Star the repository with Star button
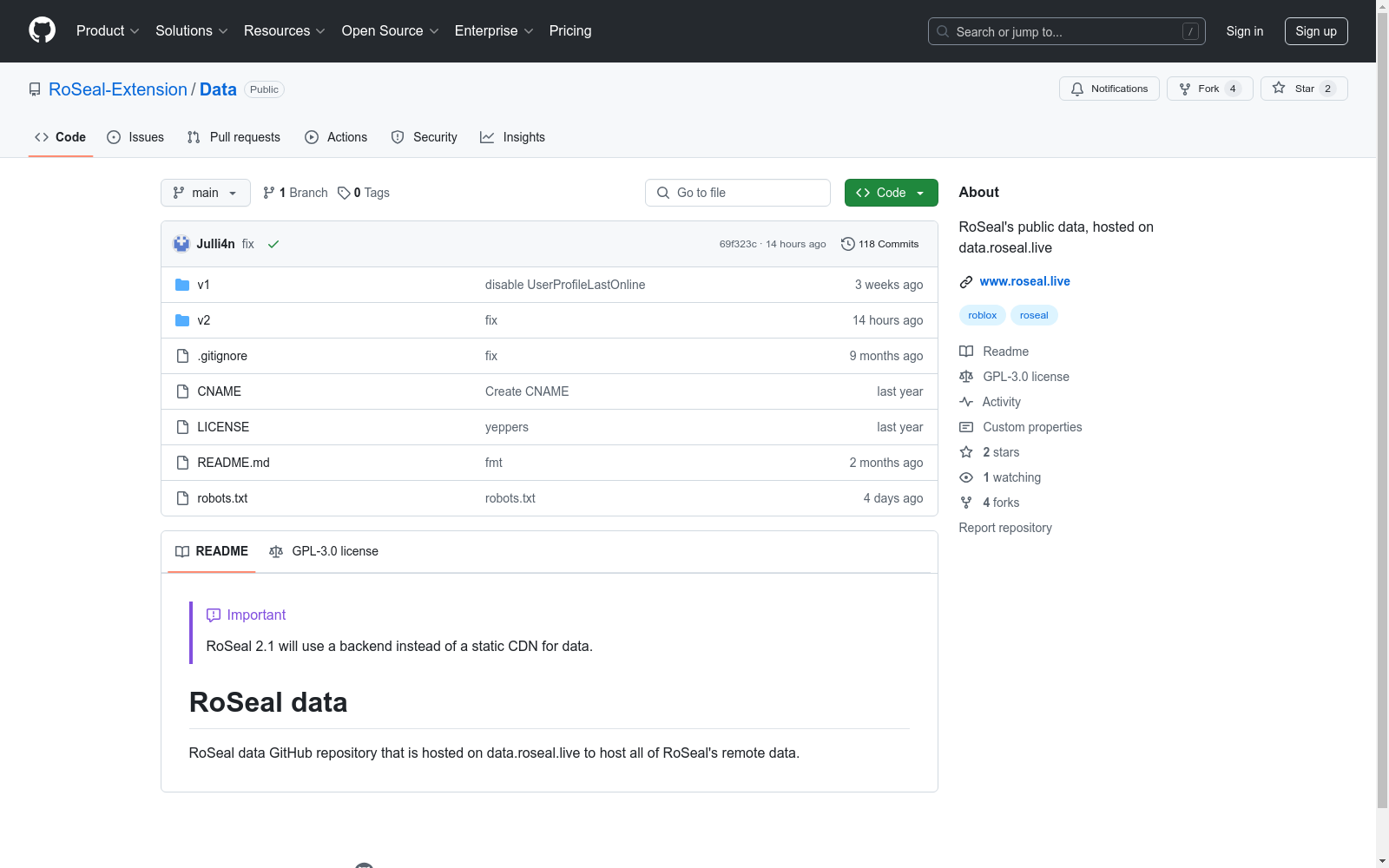 coord(1304,89)
